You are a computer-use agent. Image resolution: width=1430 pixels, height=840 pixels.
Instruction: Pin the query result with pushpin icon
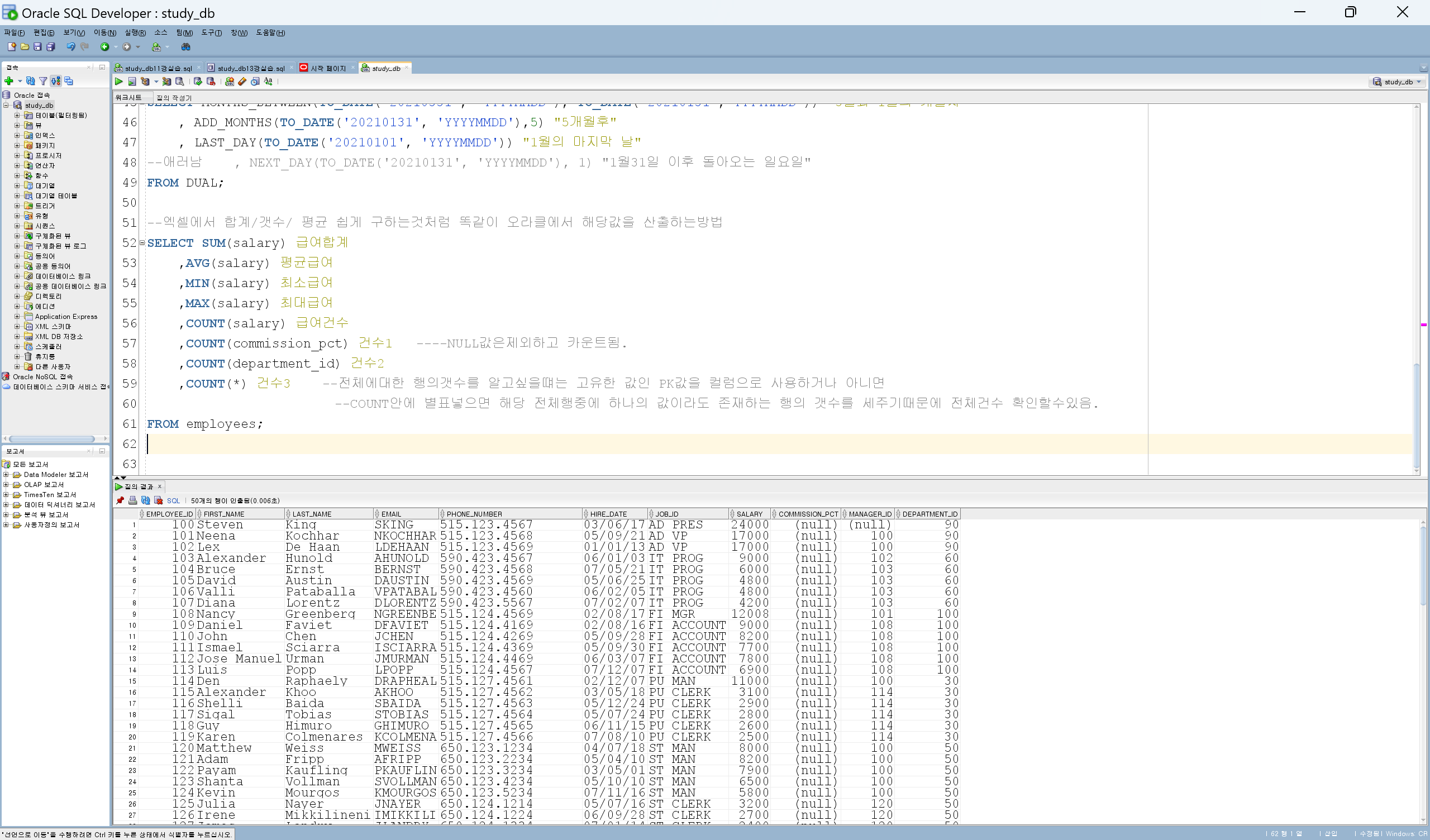[120, 500]
